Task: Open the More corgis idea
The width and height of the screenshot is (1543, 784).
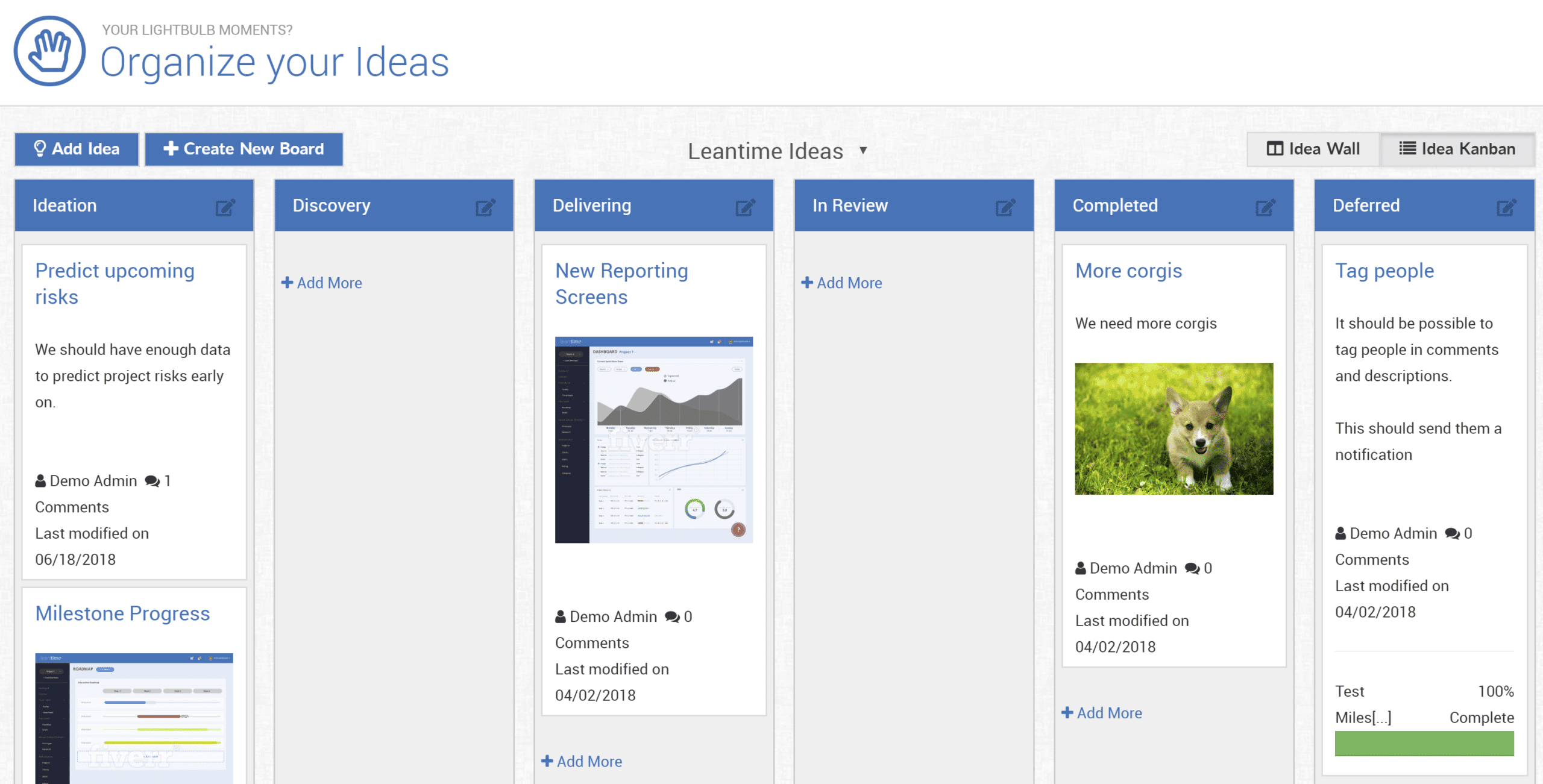Action: [x=1129, y=271]
